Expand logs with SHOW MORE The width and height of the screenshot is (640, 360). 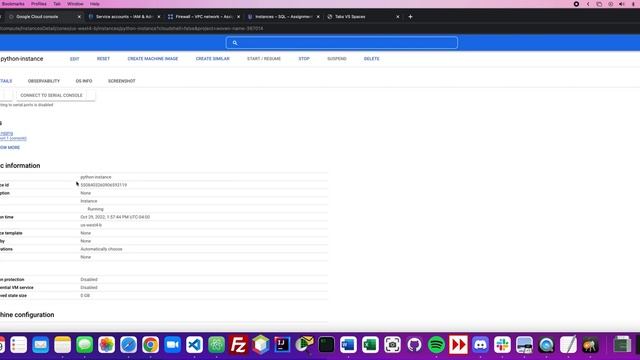(x=10, y=147)
